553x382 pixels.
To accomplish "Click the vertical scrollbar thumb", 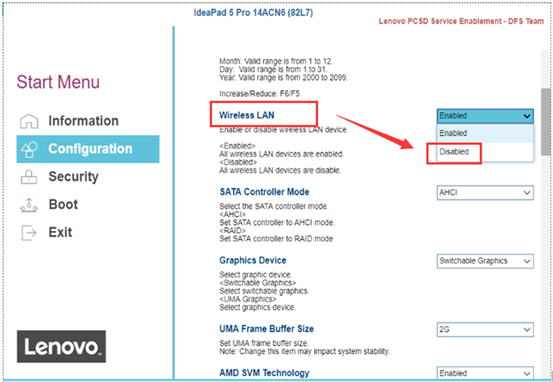I will coord(546,122).
